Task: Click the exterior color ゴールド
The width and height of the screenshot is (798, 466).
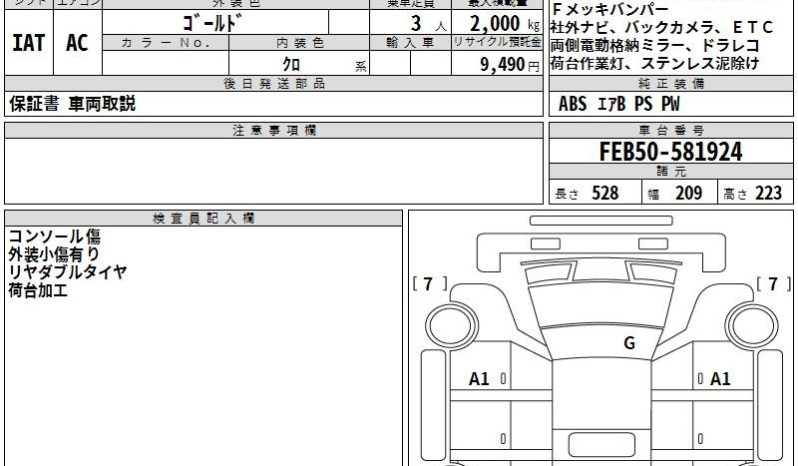Action: click(x=211, y=23)
